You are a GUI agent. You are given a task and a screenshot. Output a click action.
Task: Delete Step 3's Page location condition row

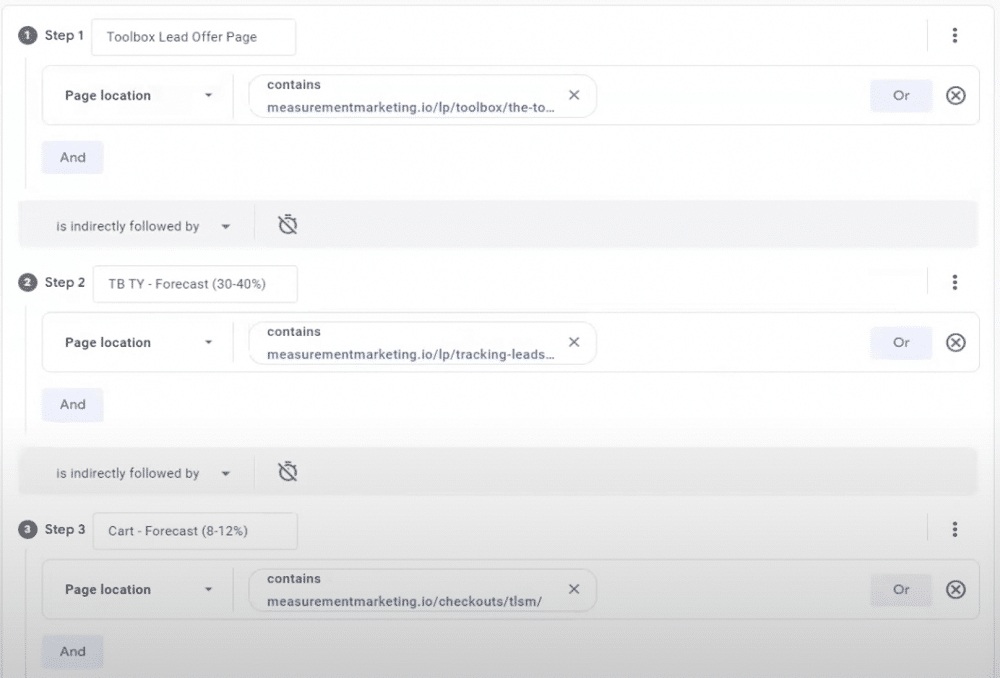click(x=955, y=589)
